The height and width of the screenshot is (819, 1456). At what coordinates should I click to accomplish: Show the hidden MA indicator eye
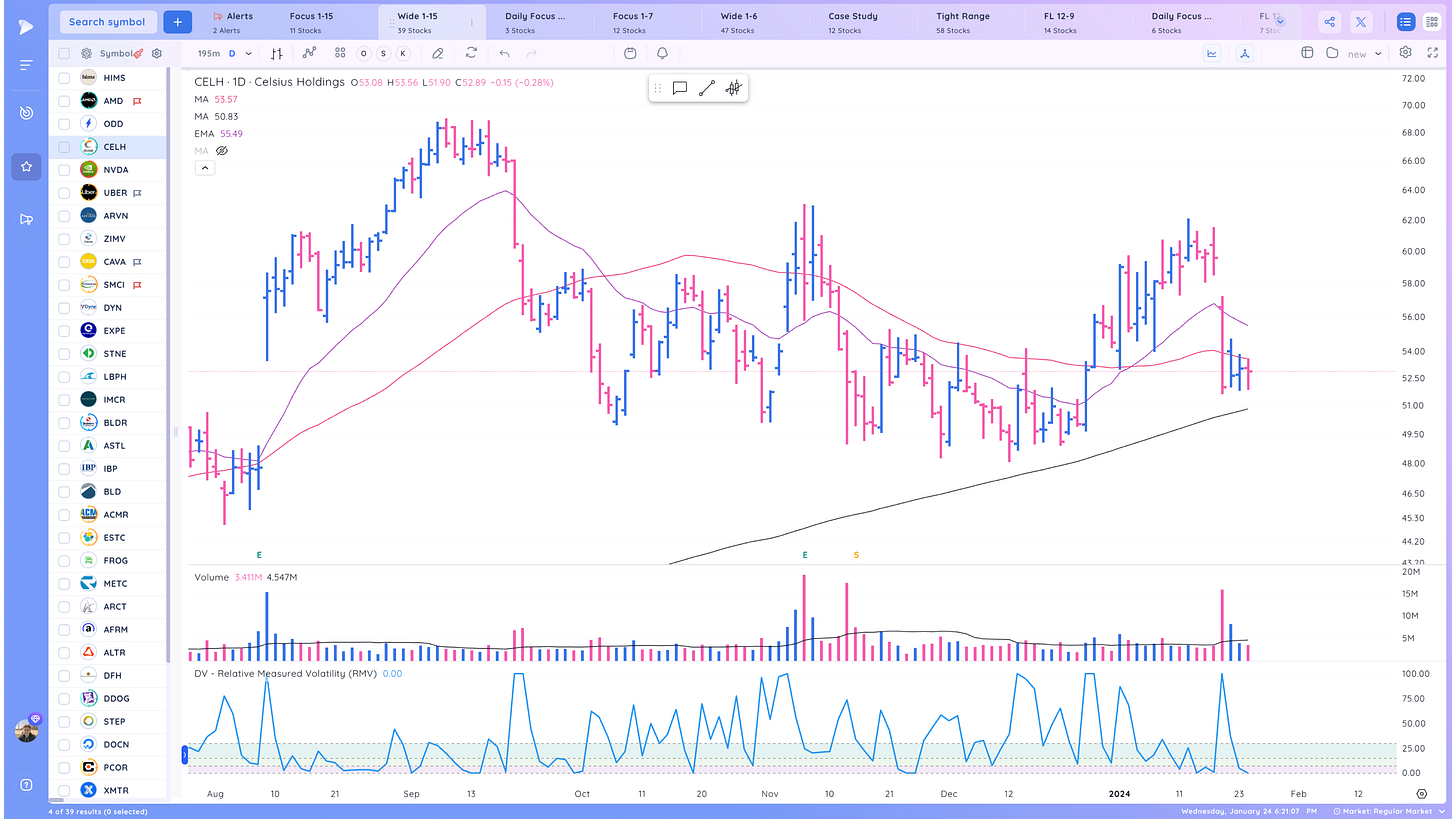[x=222, y=150]
